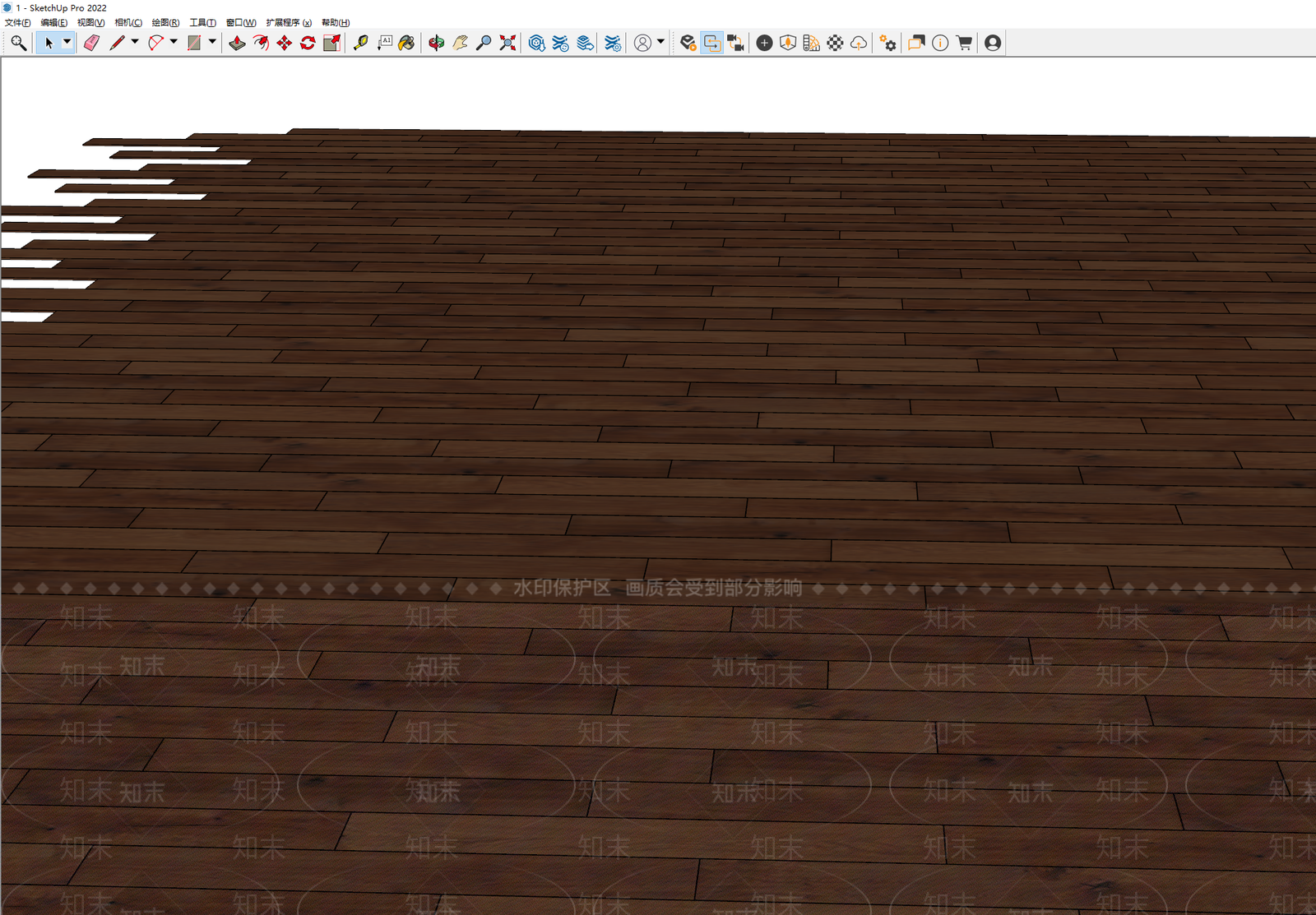The image size is (1316, 915).
Task: Click the Zoom Extents icon
Action: pyautogui.click(x=507, y=43)
